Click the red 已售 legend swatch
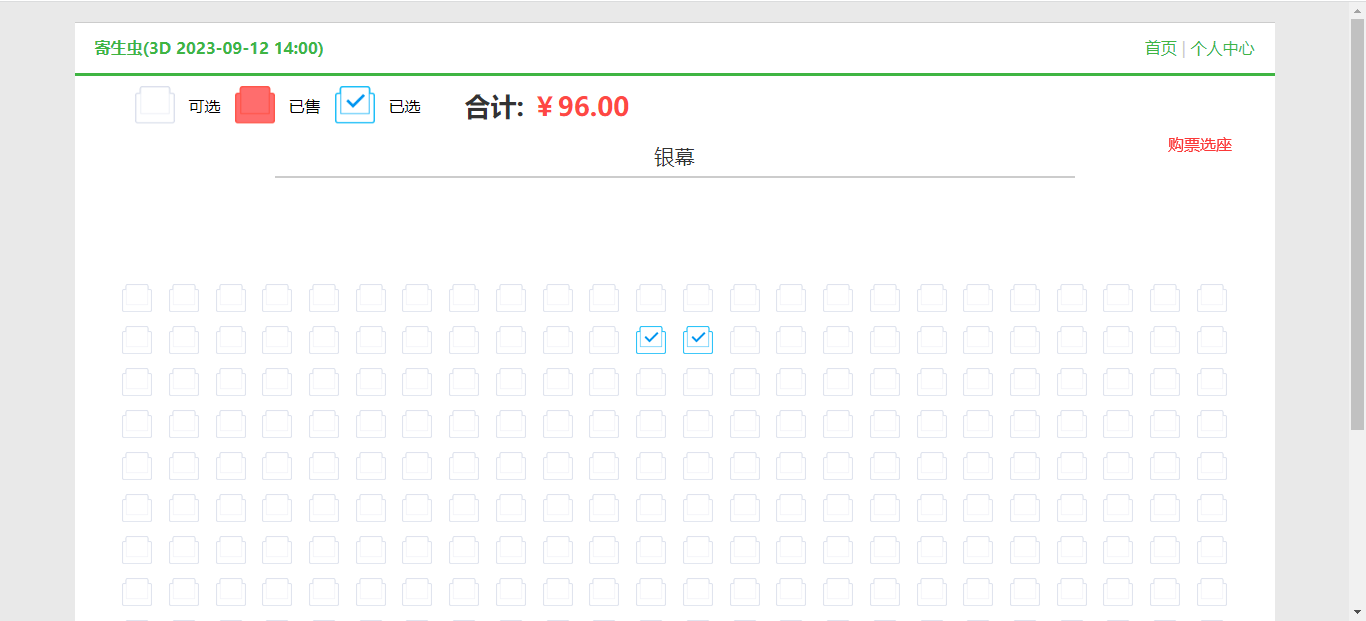Viewport: 1366px width, 621px height. click(x=255, y=105)
